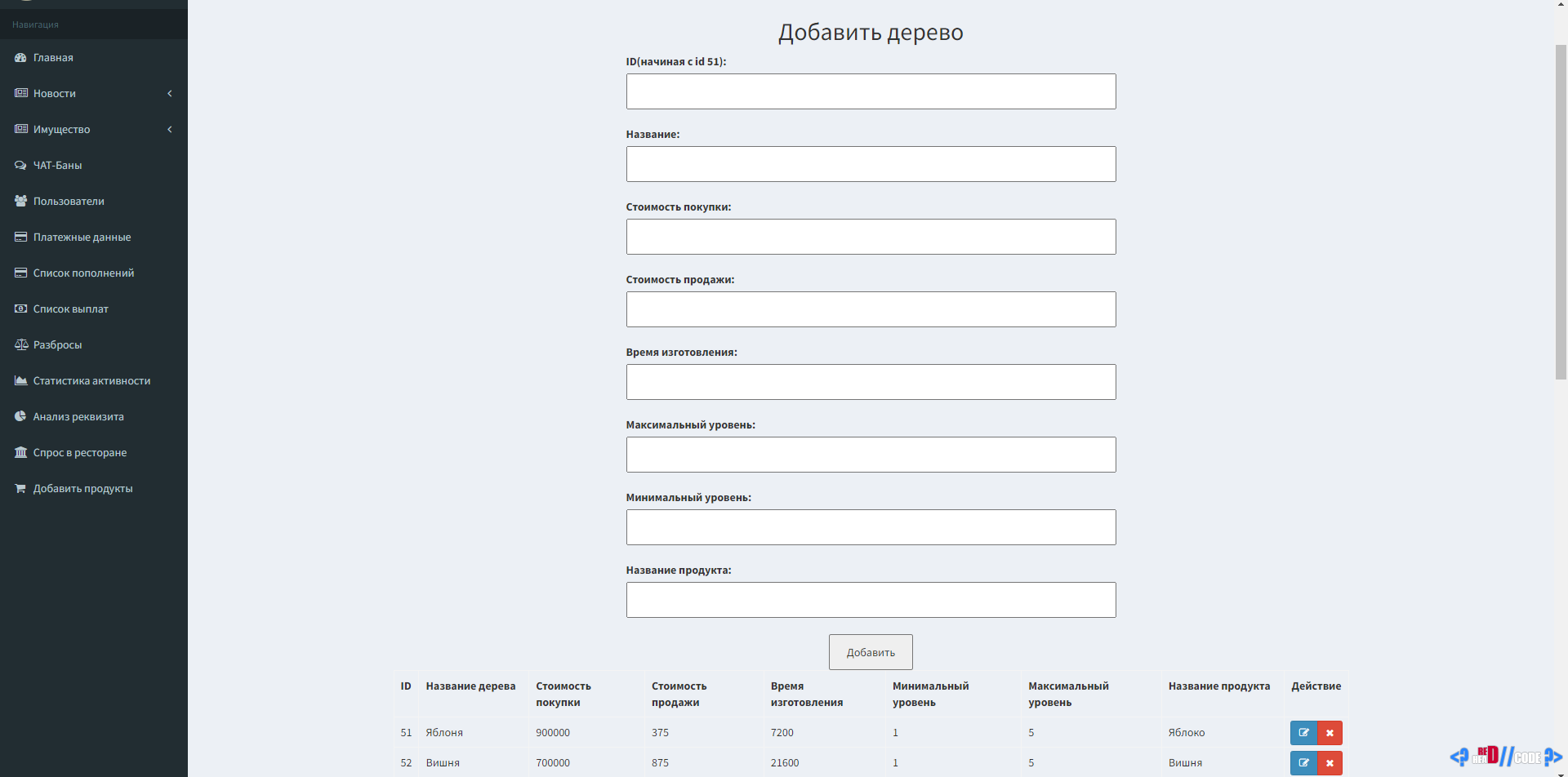Click the Добавить submit button
This screenshot has width=1568, height=777.
tap(871, 652)
